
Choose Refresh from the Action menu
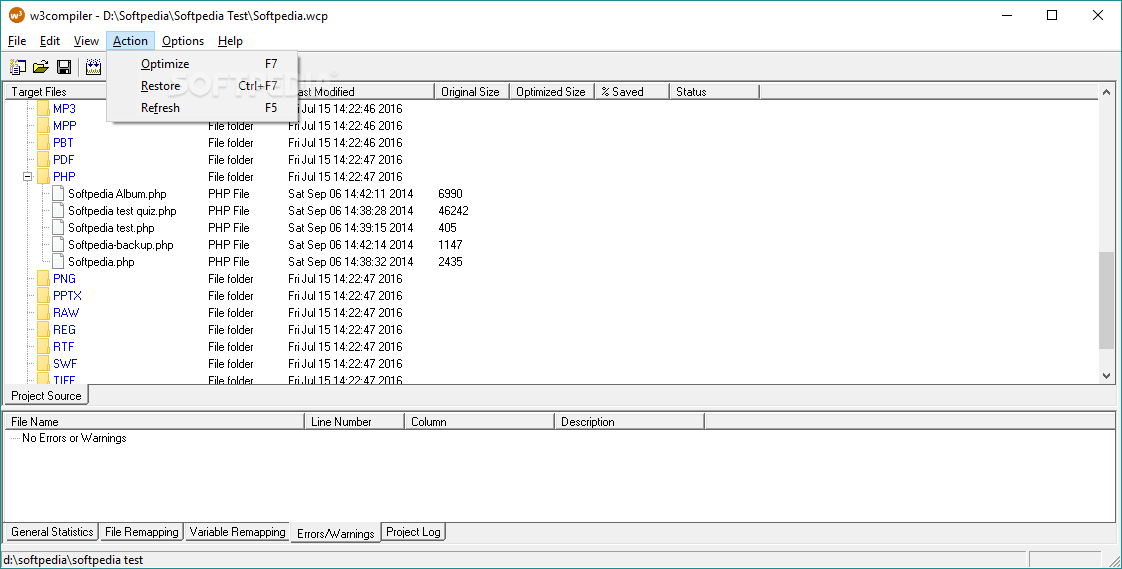pyautogui.click(x=203, y=108)
